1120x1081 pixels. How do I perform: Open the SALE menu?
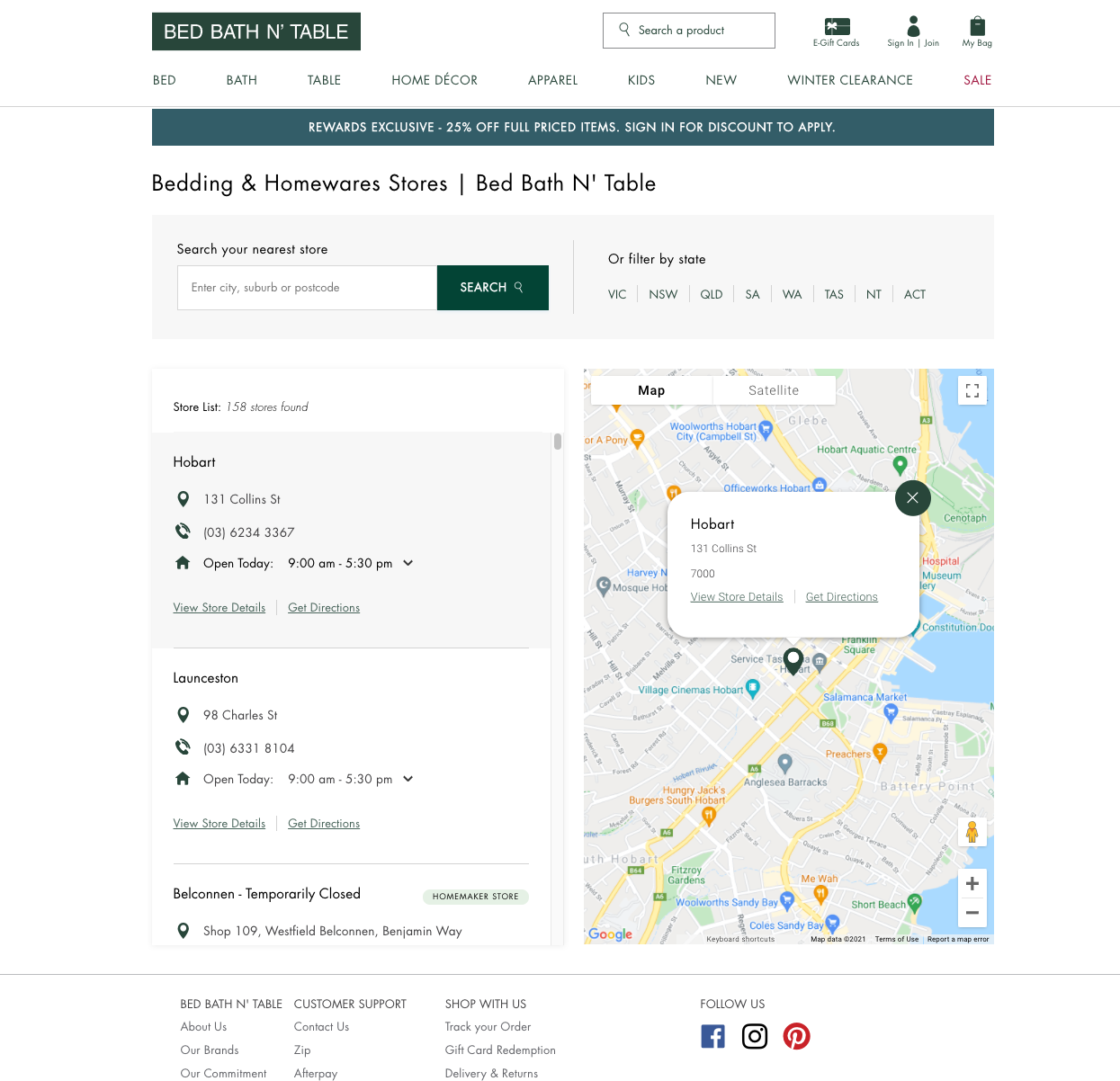pos(977,80)
